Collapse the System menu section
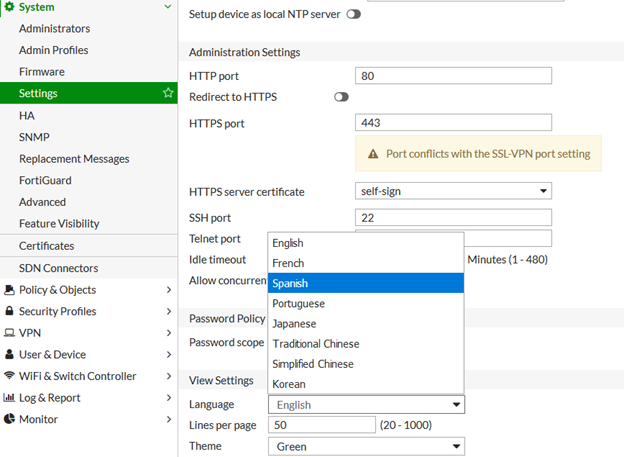624x457 pixels. [168, 8]
